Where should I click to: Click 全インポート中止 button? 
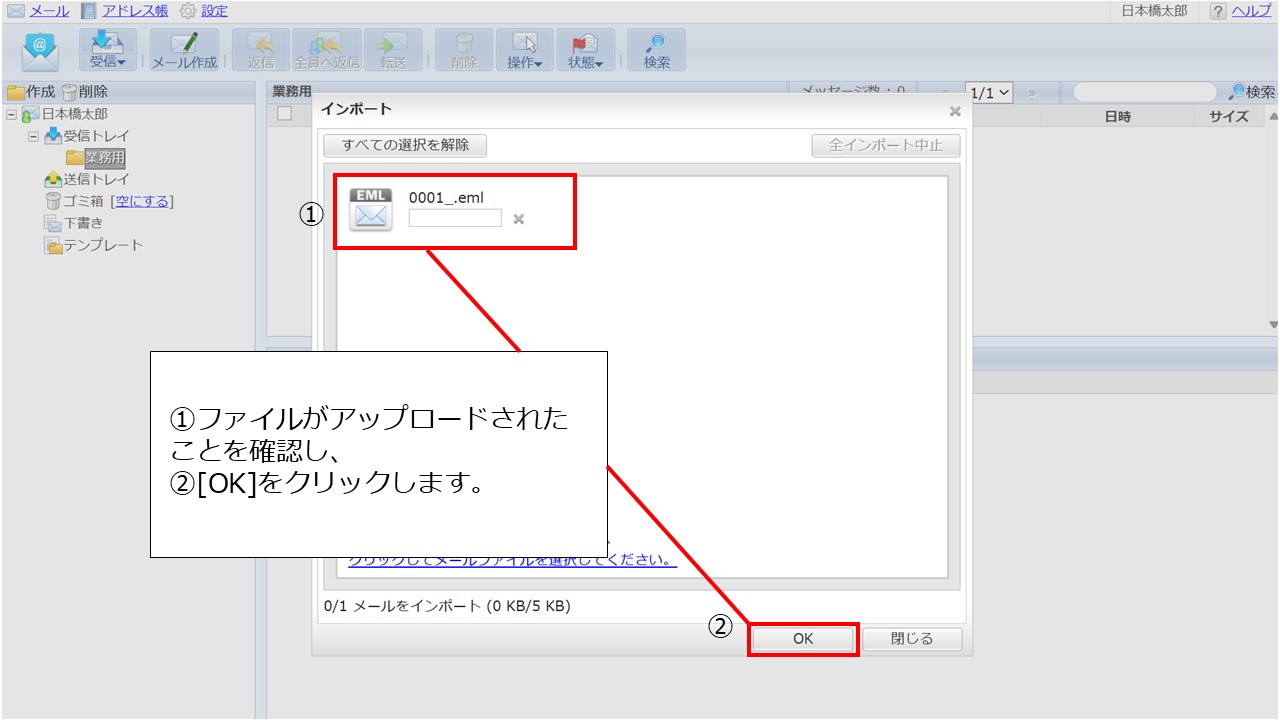[x=886, y=145]
